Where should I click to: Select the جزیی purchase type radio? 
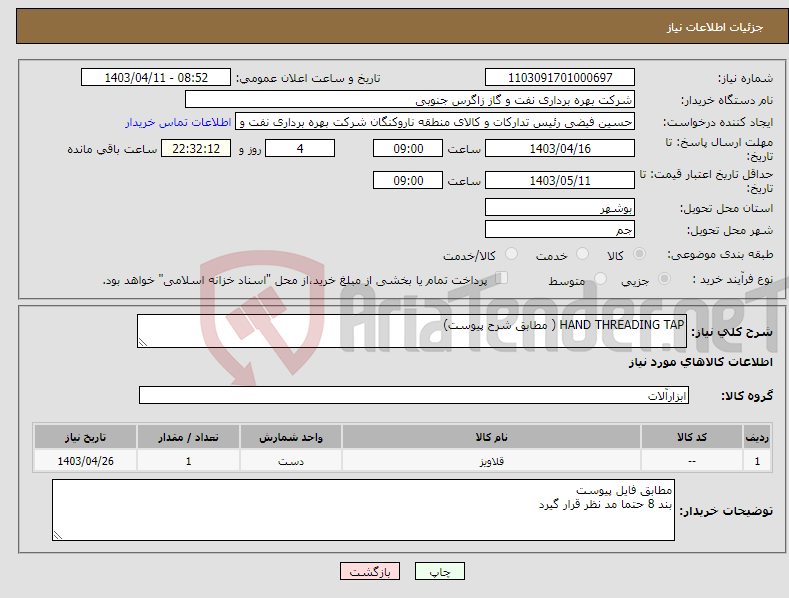[x=664, y=279]
